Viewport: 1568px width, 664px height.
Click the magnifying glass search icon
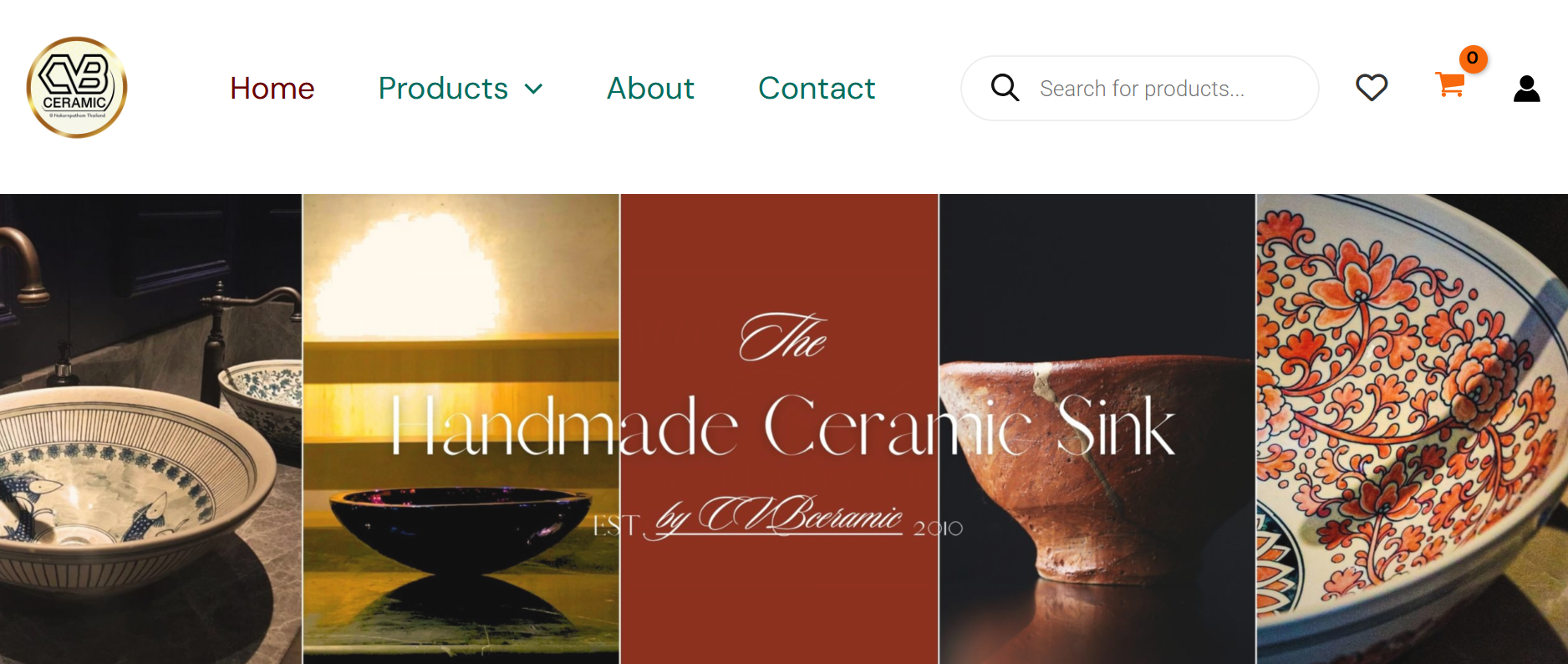1005,88
